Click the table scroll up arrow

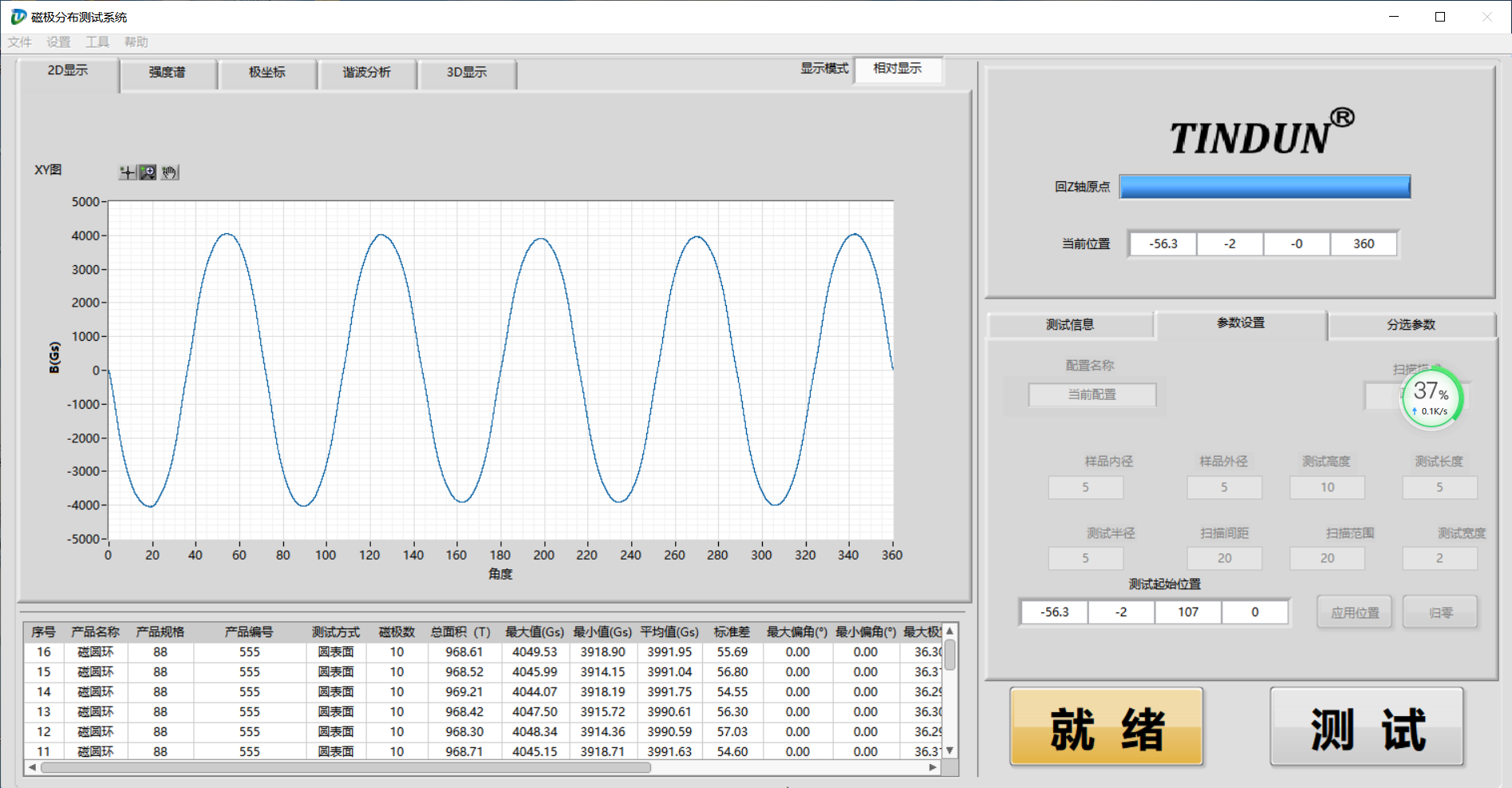[949, 632]
